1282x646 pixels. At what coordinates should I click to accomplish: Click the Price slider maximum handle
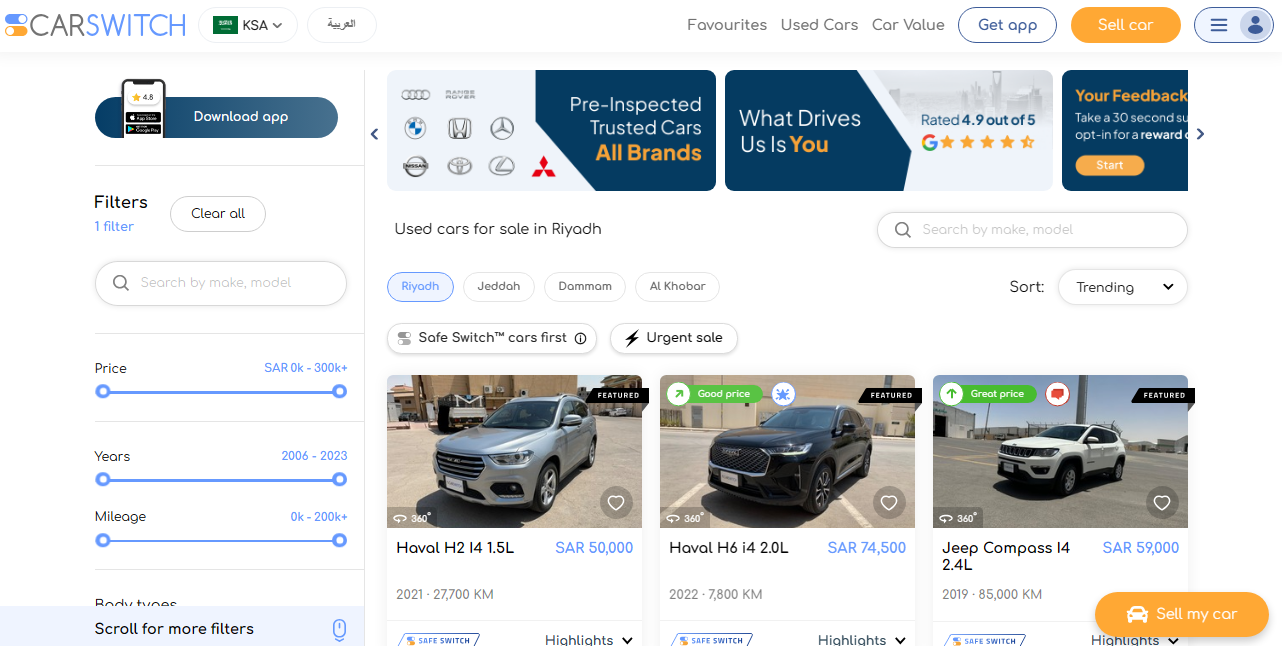(340, 391)
